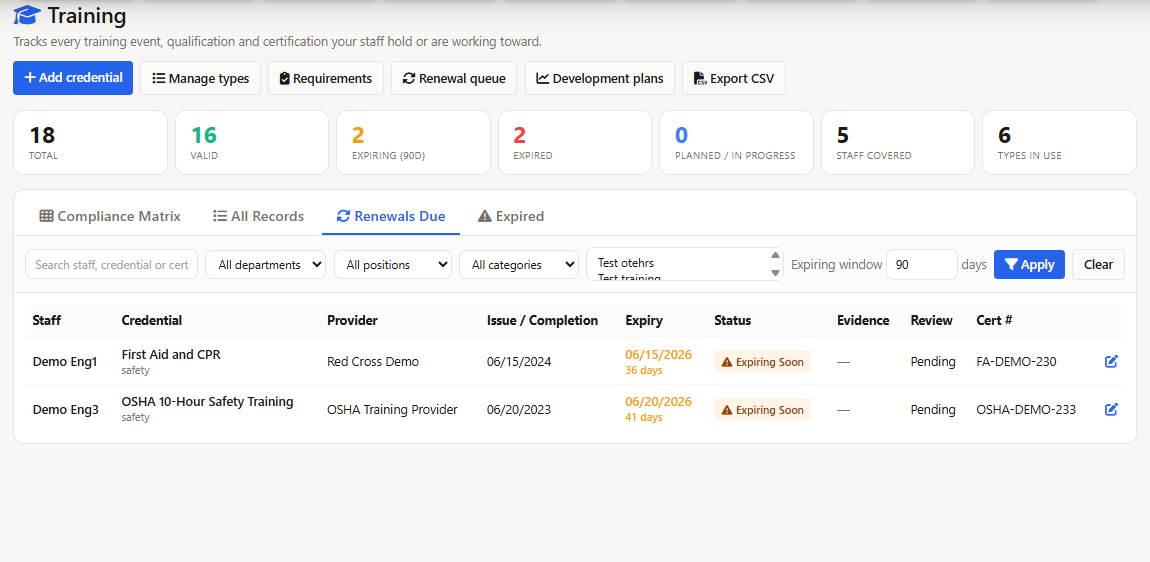This screenshot has width=1150, height=562.
Task: Click the Evidence column header
Action: pyautogui.click(x=863, y=320)
